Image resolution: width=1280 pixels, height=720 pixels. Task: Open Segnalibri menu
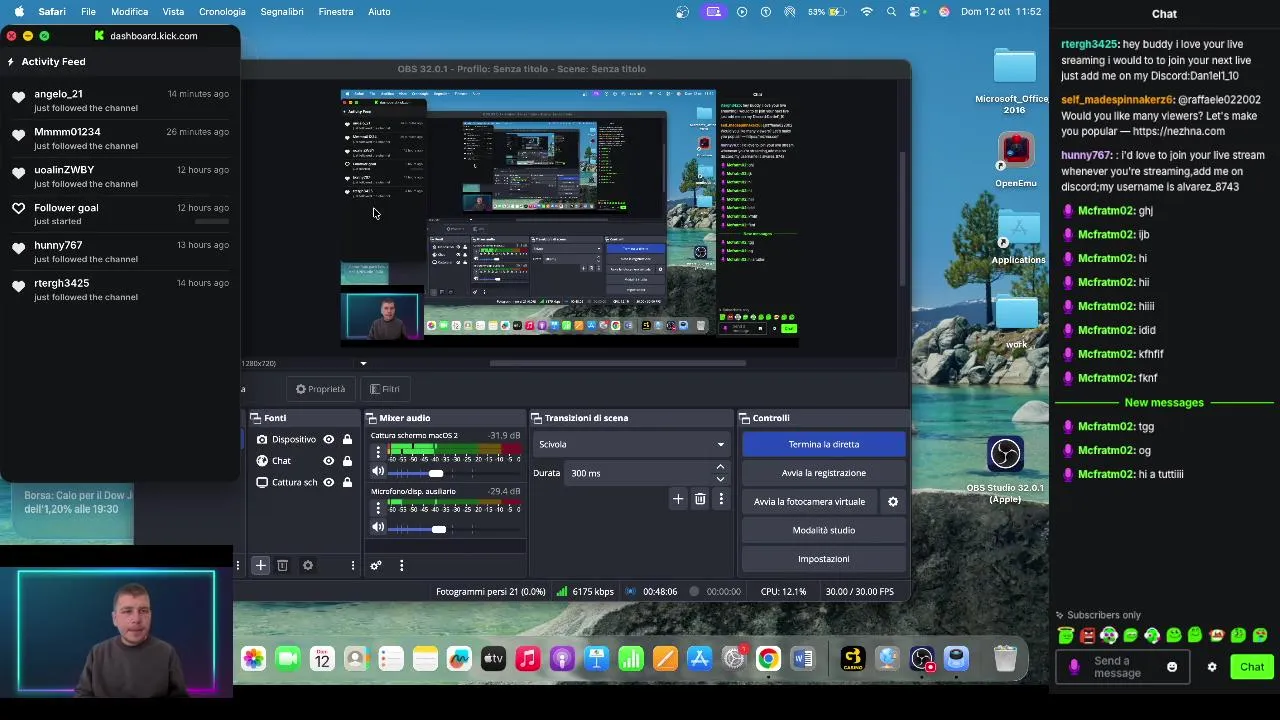click(x=282, y=12)
